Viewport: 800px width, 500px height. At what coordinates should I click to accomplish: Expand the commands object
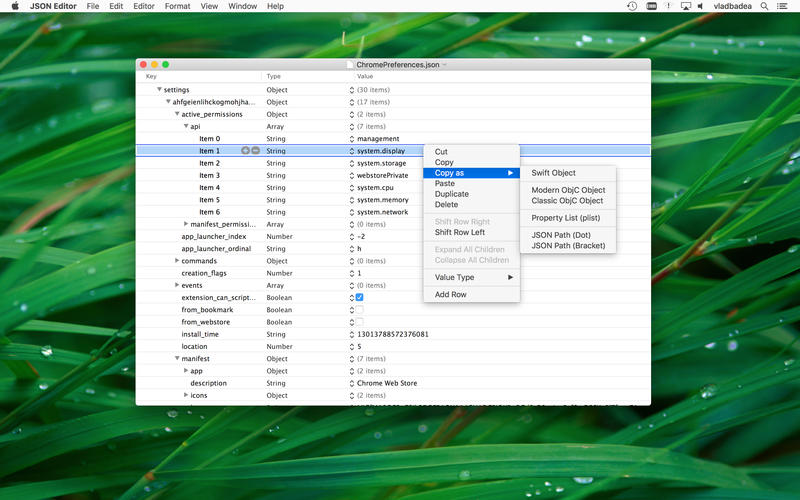point(177,261)
